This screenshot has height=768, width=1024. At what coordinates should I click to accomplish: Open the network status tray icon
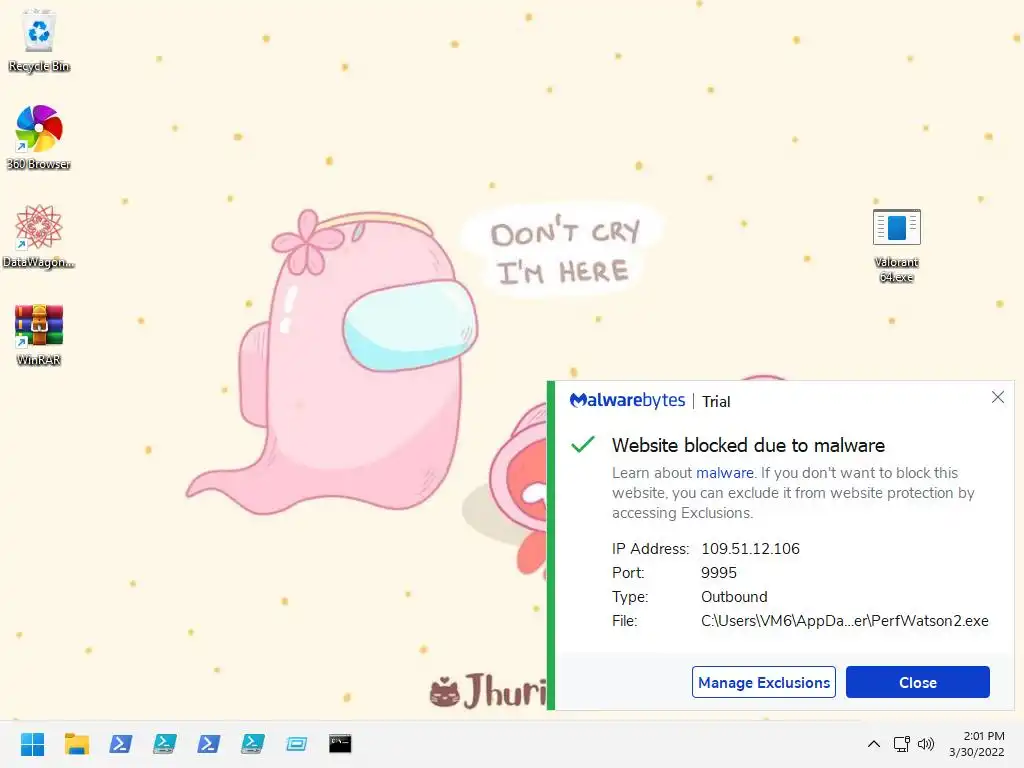pos(901,744)
